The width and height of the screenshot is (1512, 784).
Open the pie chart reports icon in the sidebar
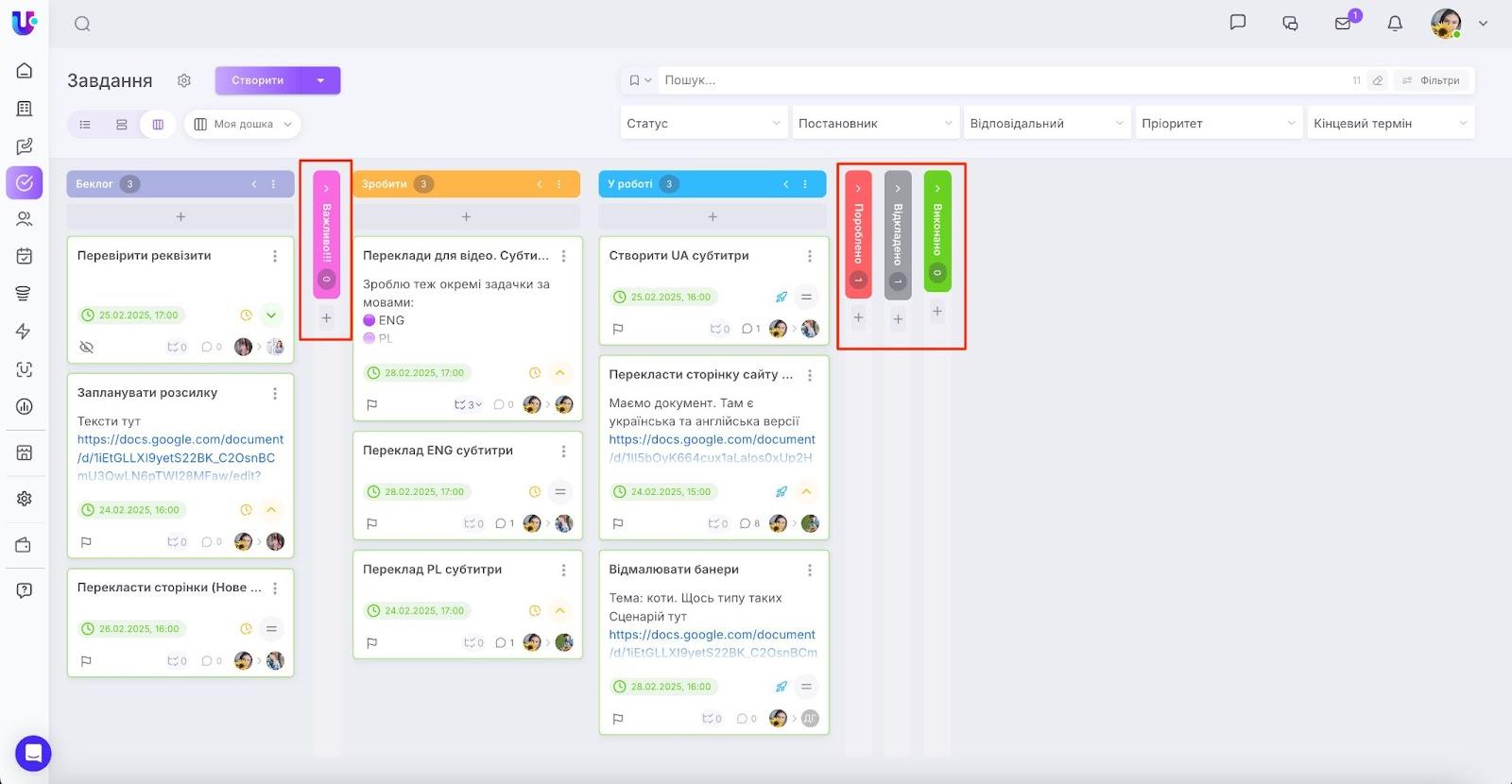[x=25, y=406]
